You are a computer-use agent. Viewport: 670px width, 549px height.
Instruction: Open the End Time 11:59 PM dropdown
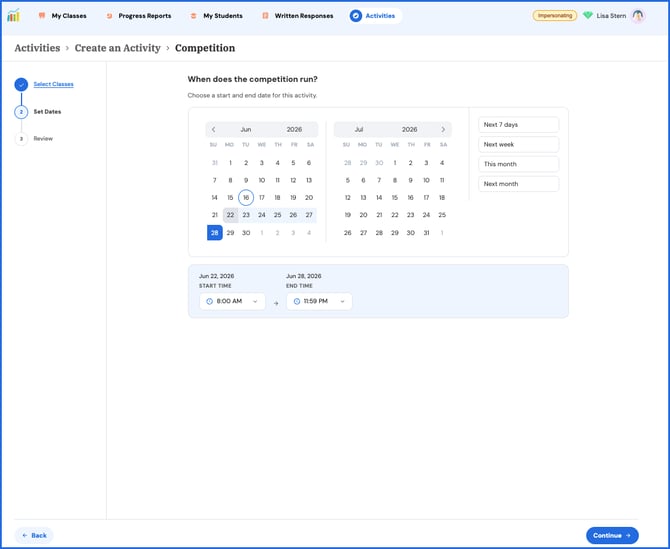tap(319, 301)
